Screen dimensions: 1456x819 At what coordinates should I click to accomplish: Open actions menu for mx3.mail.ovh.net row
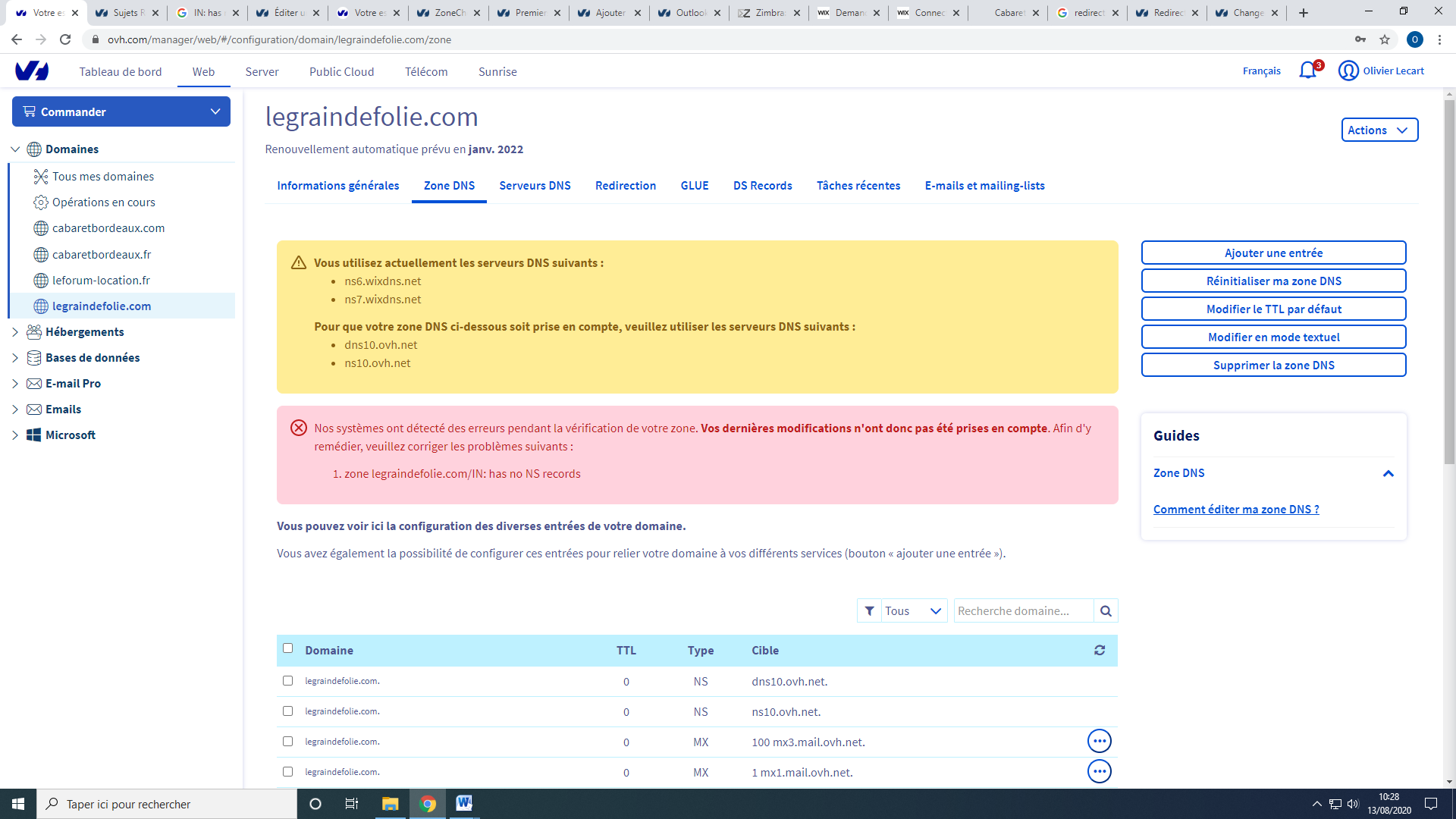[x=1099, y=741]
